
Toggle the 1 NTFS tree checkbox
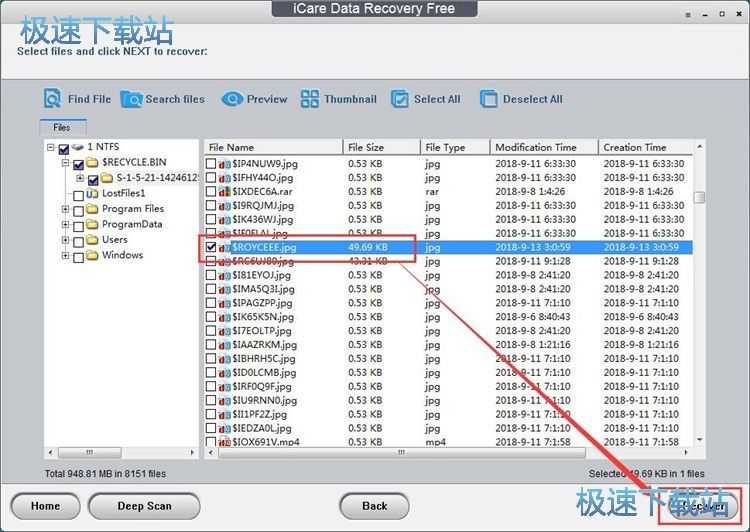(x=64, y=149)
